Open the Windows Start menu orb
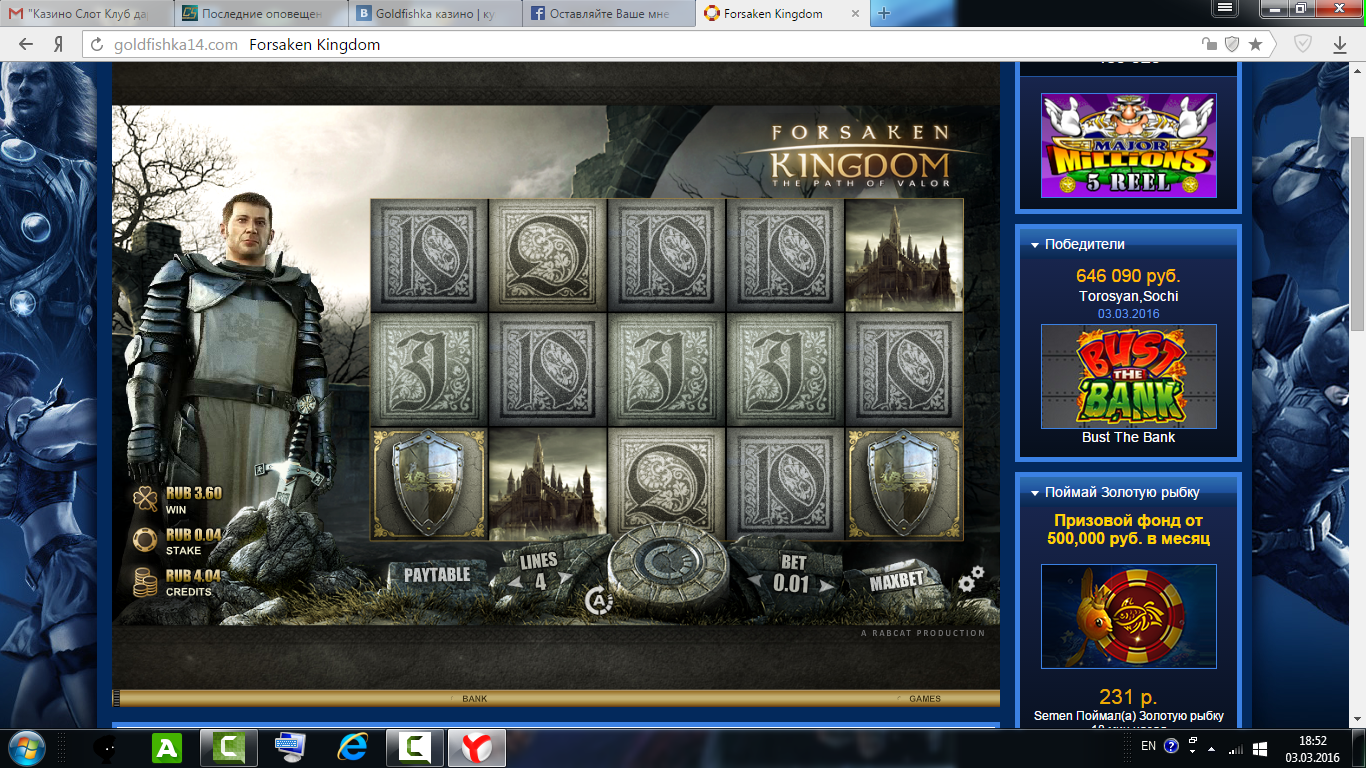This screenshot has height=768, width=1366. coord(26,747)
